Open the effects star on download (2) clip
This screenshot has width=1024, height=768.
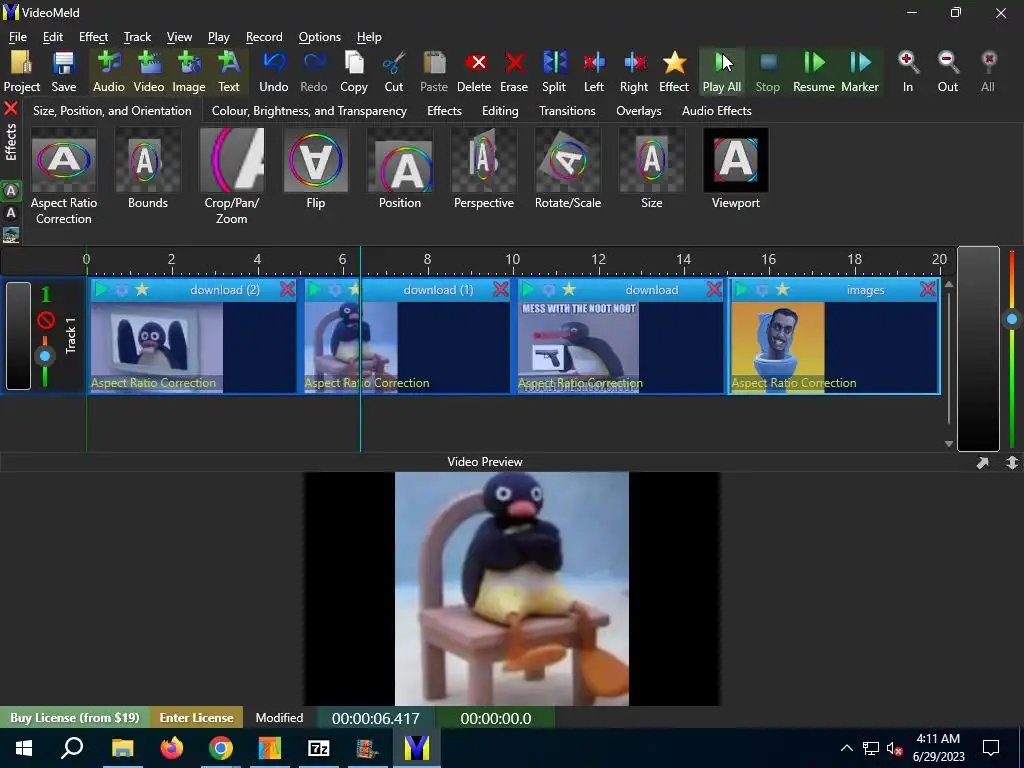coord(142,289)
